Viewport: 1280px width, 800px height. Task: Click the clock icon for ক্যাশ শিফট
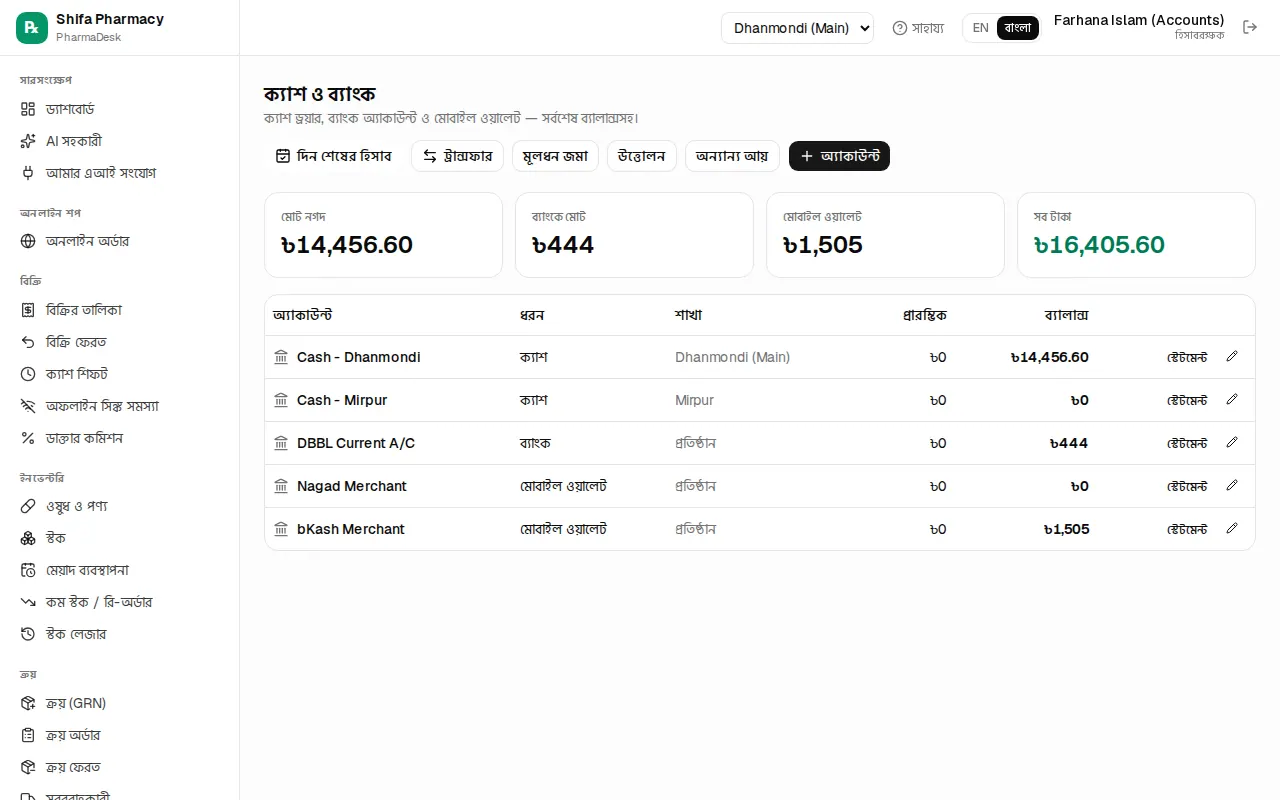click(28, 374)
